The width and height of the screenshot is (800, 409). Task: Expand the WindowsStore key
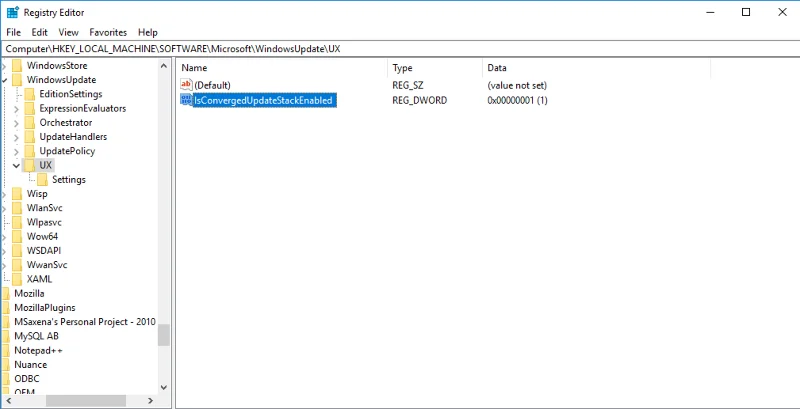click(x=4, y=66)
